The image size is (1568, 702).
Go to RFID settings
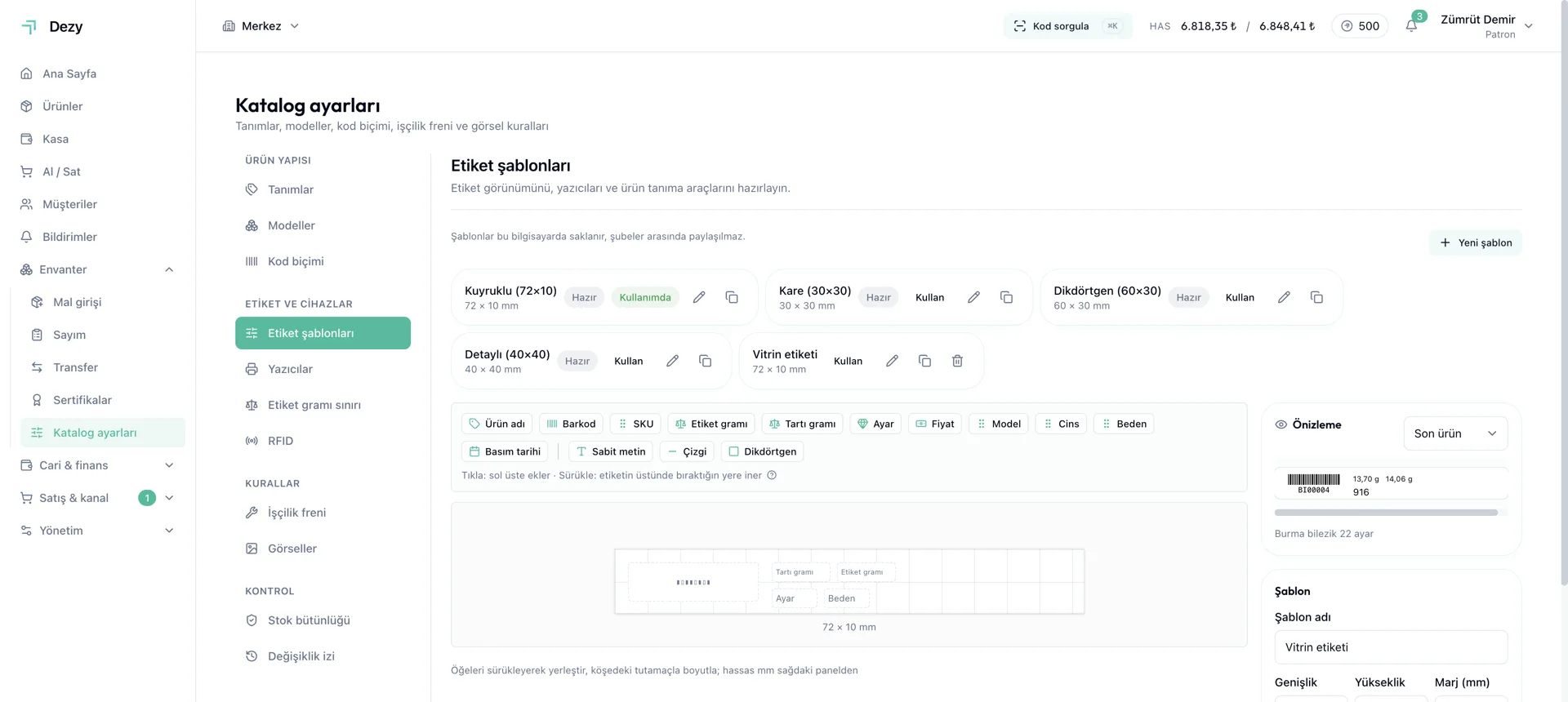323,441
